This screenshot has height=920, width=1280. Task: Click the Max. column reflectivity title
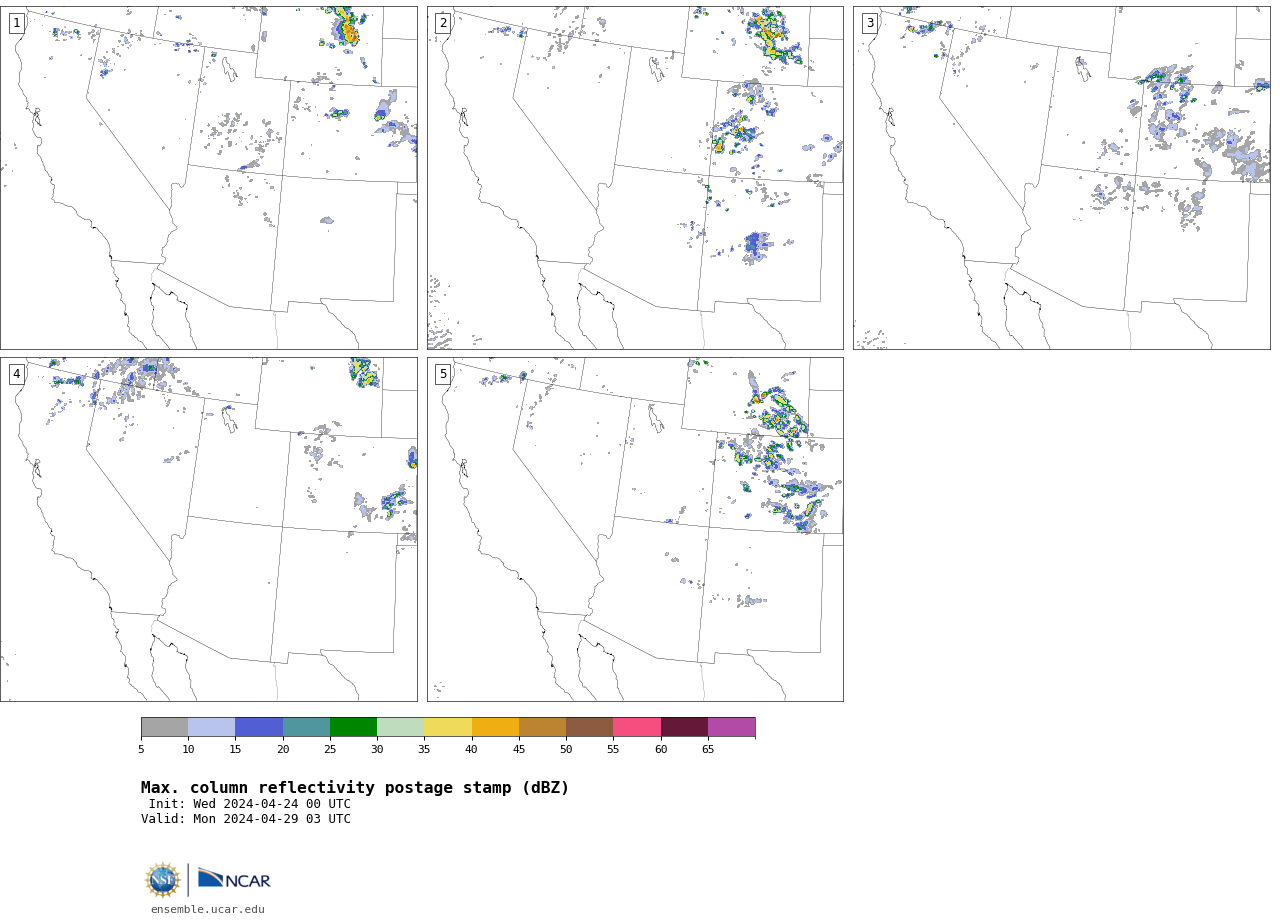click(x=355, y=788)
